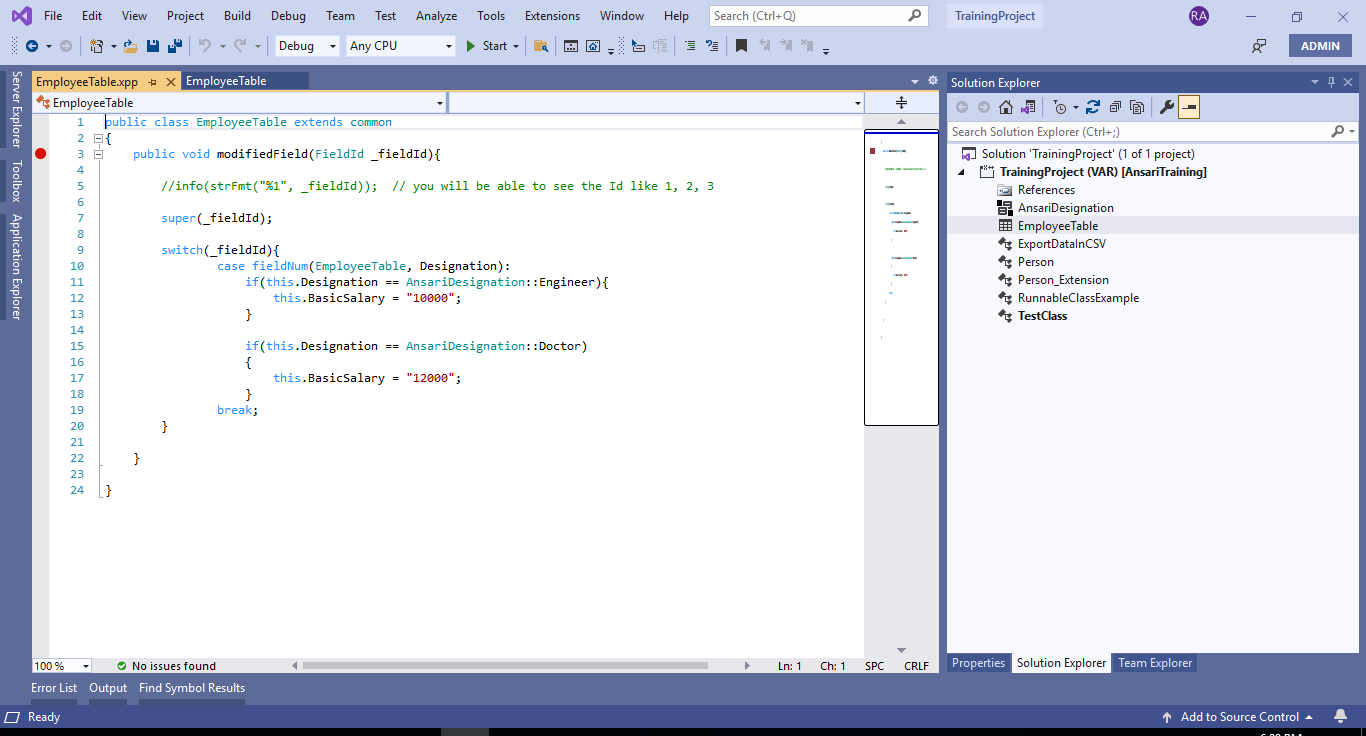This screenshot has height=736, width=1366.
Task: Change the editor zoom level selector
Action: pos(61,665)
